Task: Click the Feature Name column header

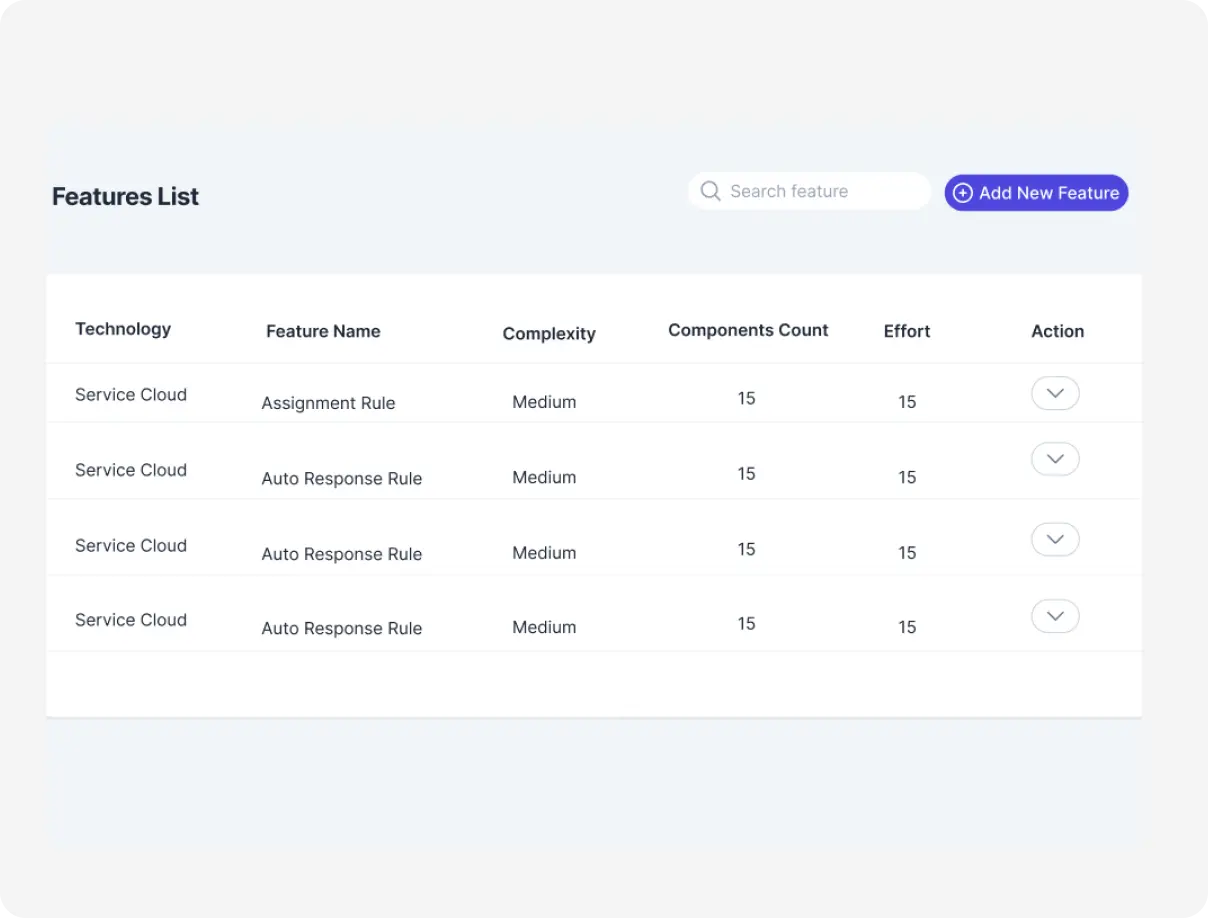Action: click(x=323, y=331)
